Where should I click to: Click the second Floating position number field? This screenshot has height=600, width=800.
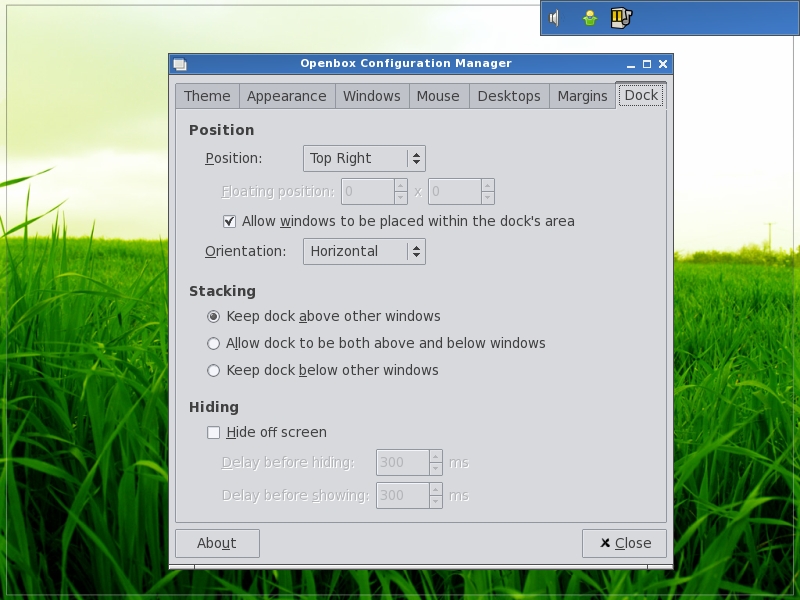(x=455, y=191)
